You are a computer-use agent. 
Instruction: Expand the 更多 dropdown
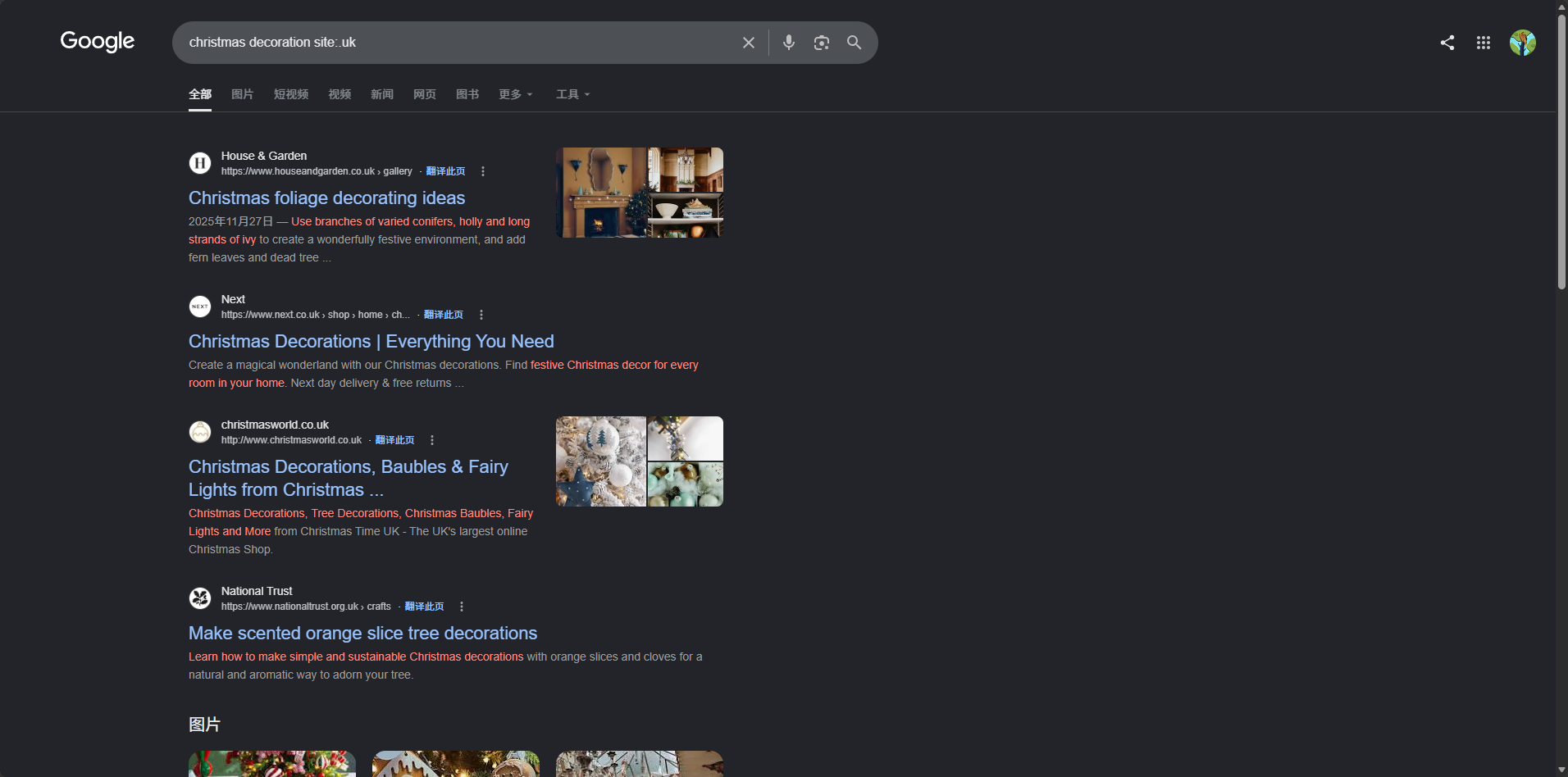tap(516, 94)
